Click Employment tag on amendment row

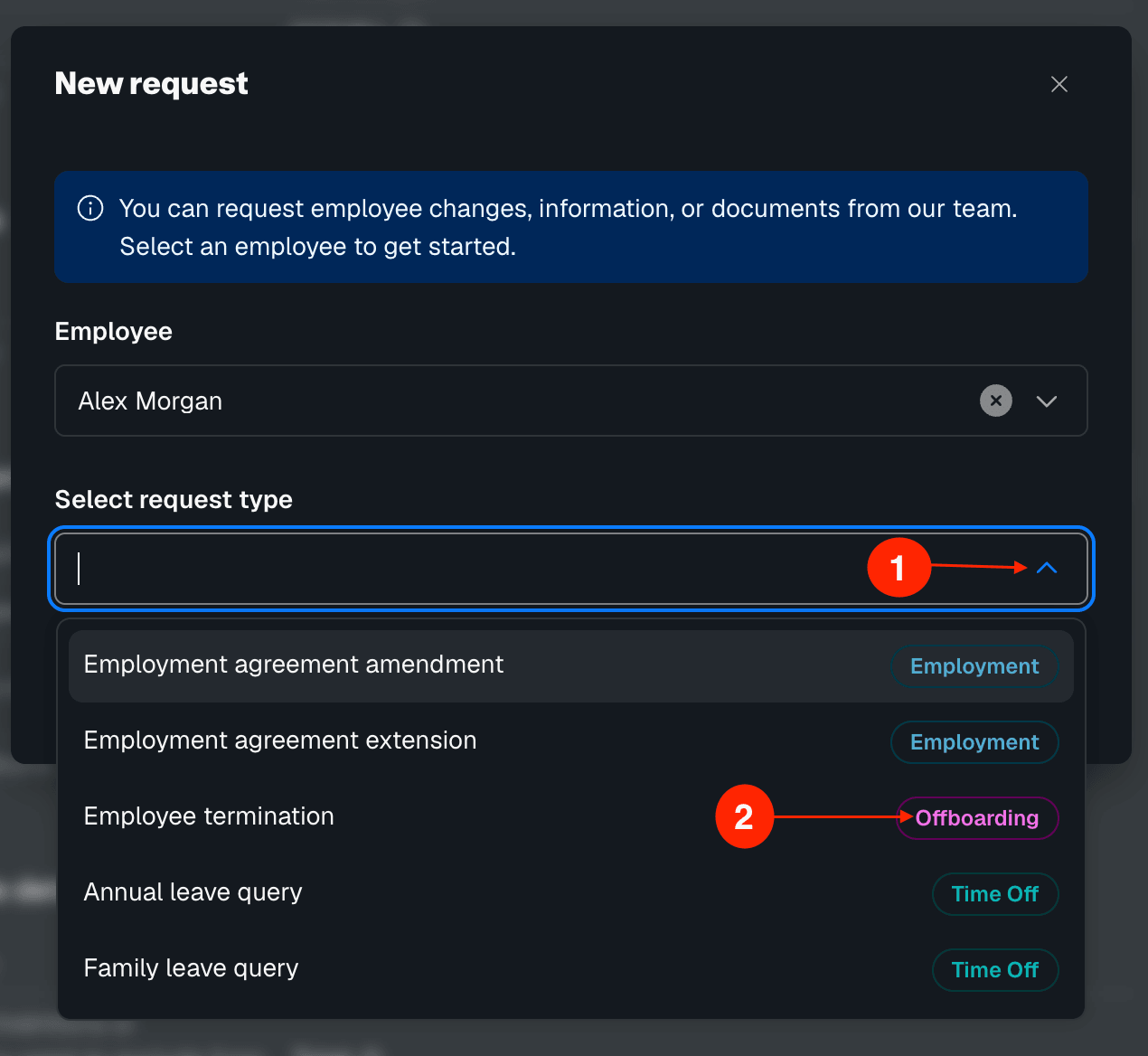[974, 666]
